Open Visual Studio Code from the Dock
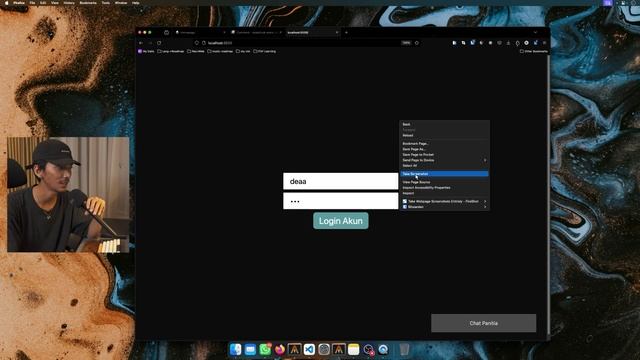The image size is (640, 360). (x=309, y=349)
